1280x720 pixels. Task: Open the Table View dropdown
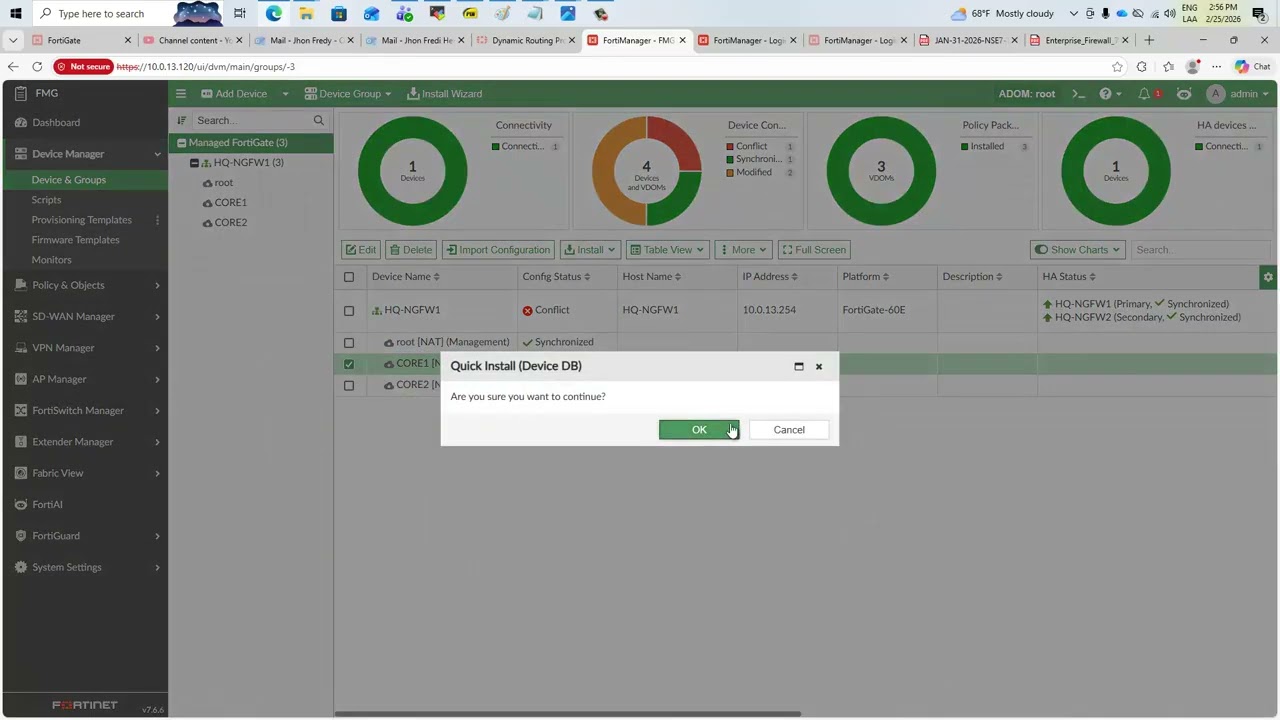667,250
